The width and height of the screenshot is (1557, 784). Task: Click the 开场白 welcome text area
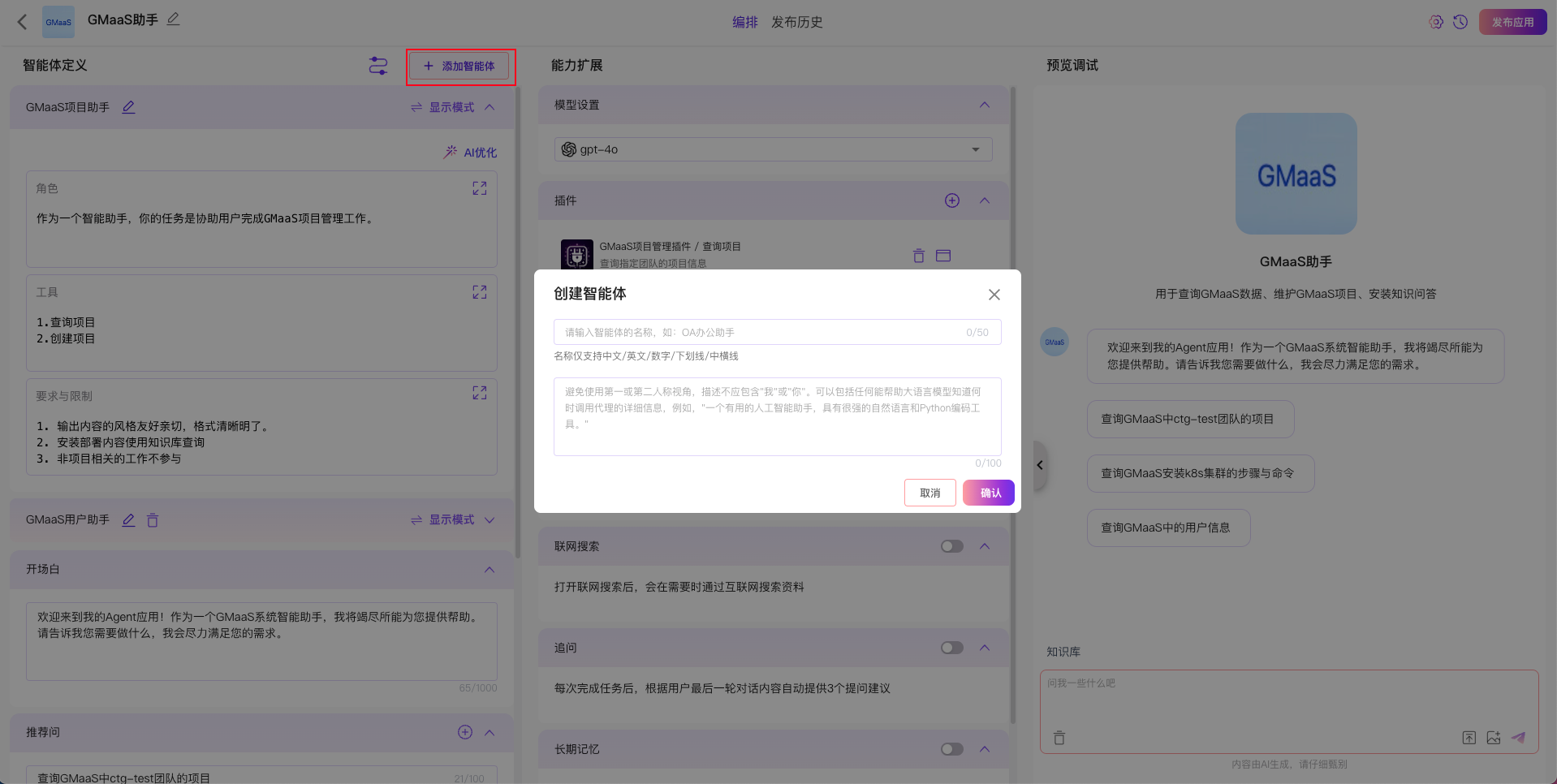coord(261,640)
